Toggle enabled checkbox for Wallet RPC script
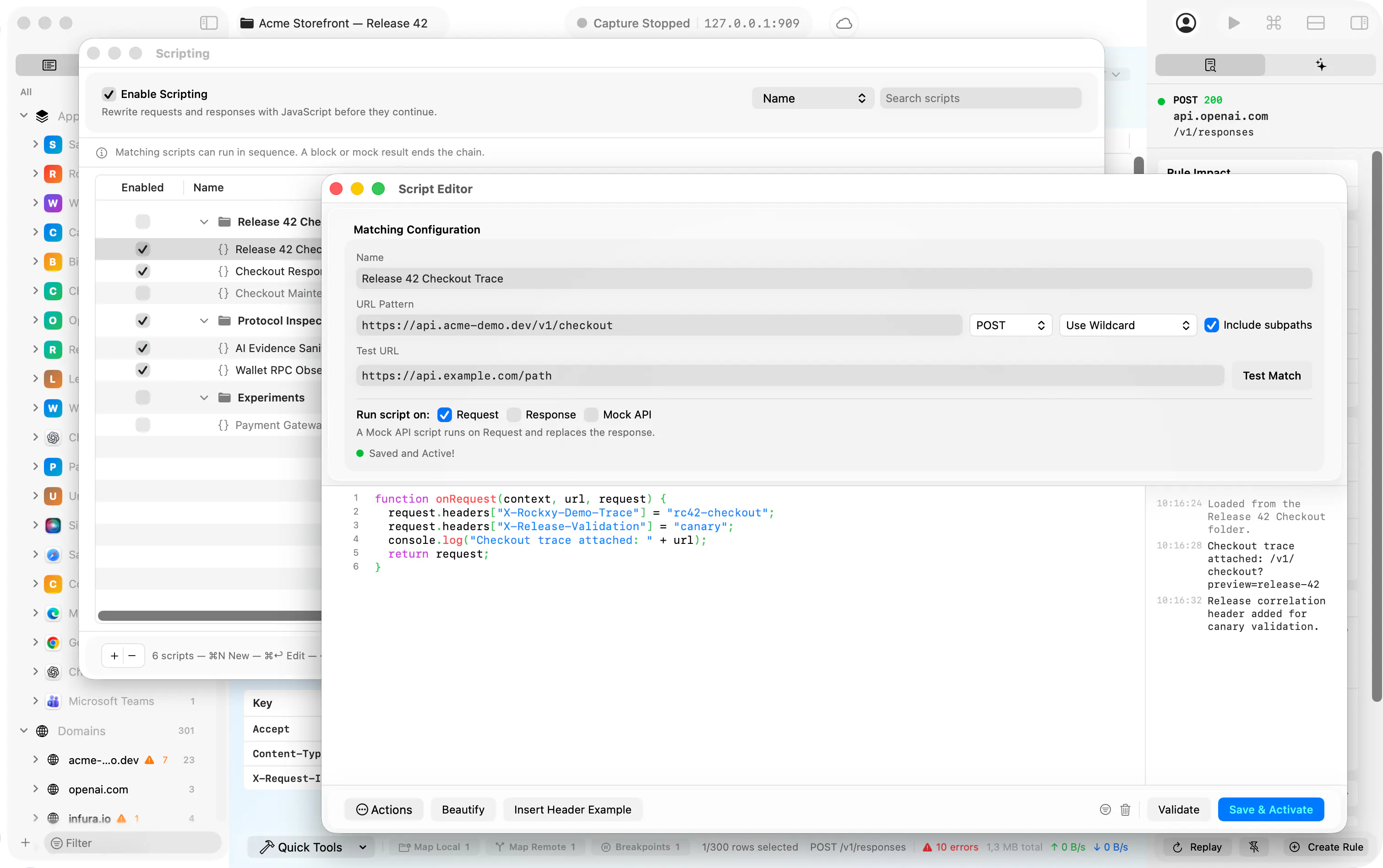This screenshot has height=868, width=1383. click(x=143, y=370)
